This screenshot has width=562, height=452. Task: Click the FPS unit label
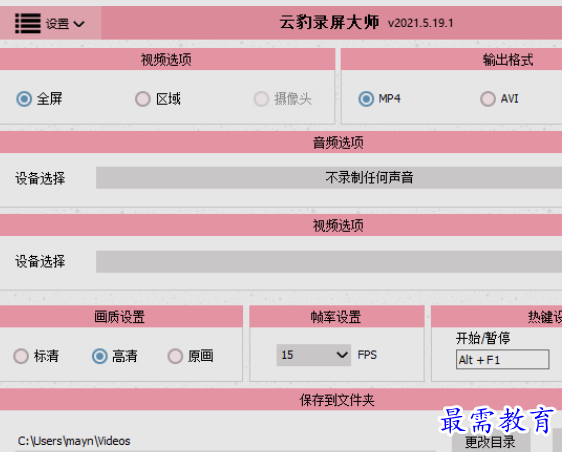(x=367, y=355)
